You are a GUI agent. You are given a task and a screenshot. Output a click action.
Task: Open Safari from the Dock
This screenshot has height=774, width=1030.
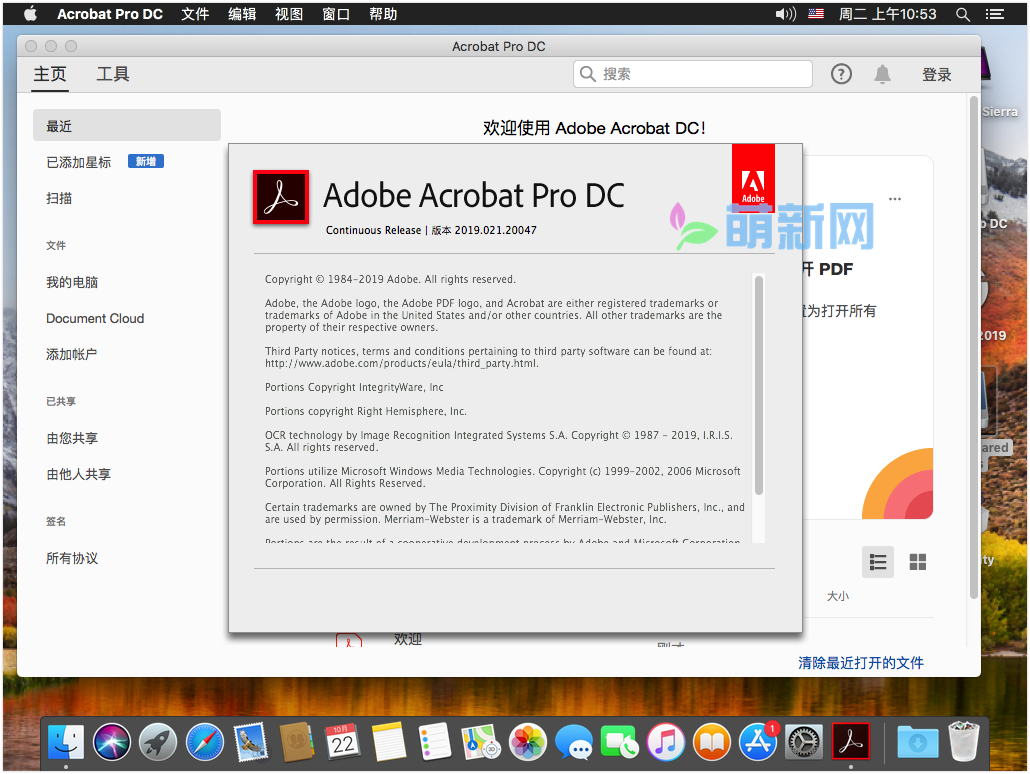pyautogui.click(x=205, y=741)
